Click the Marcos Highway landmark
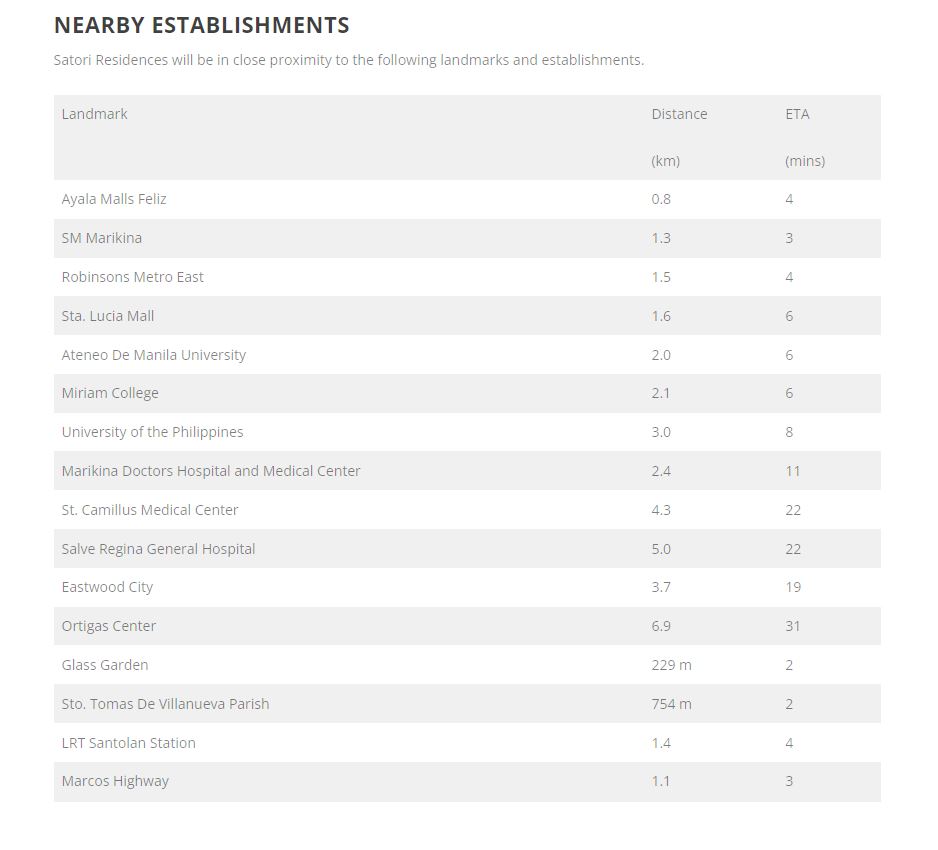The image size is (938, 850). click(115, 781)
